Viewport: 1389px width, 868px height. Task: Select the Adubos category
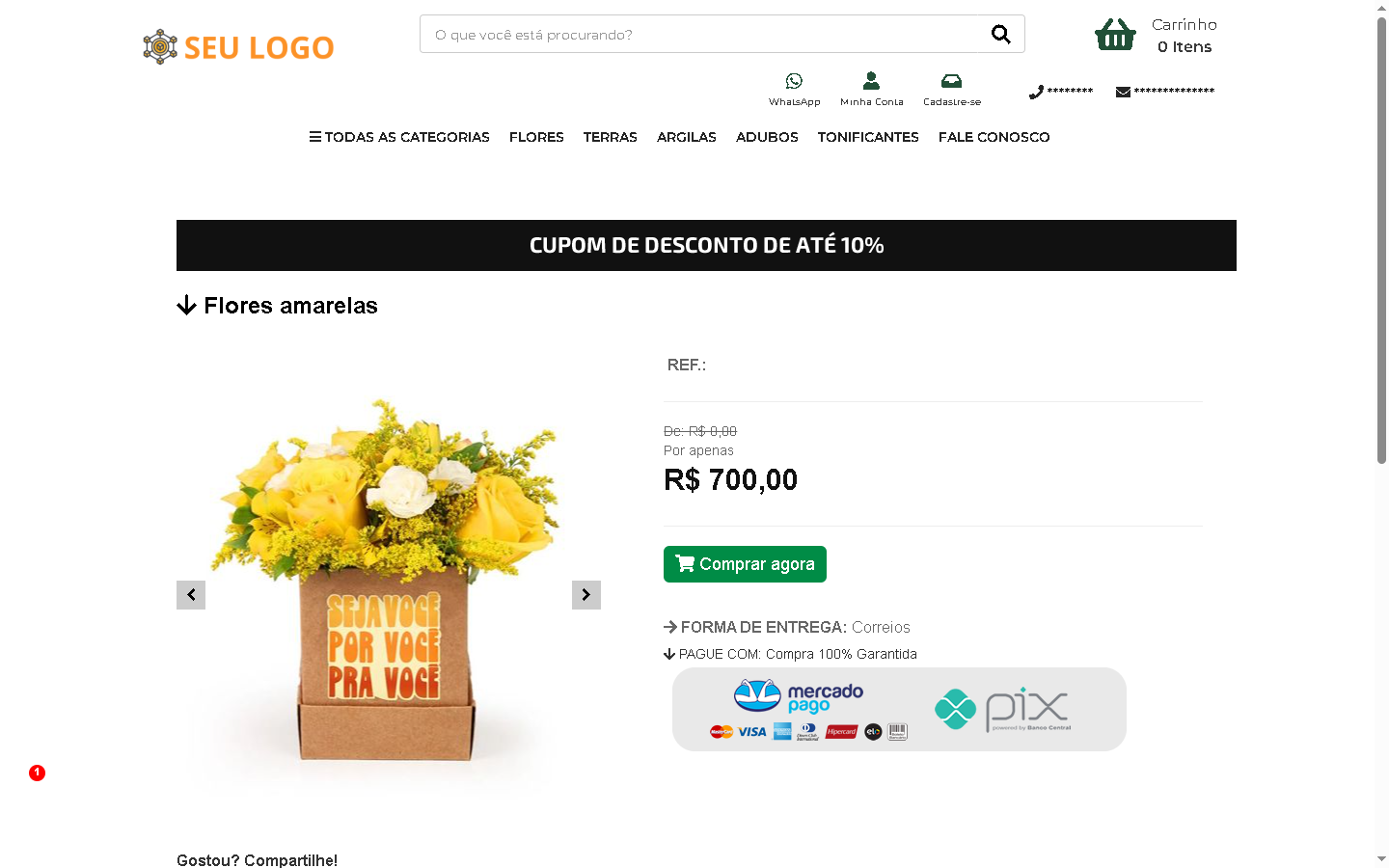pyautogui.click(x=767, y=137)
